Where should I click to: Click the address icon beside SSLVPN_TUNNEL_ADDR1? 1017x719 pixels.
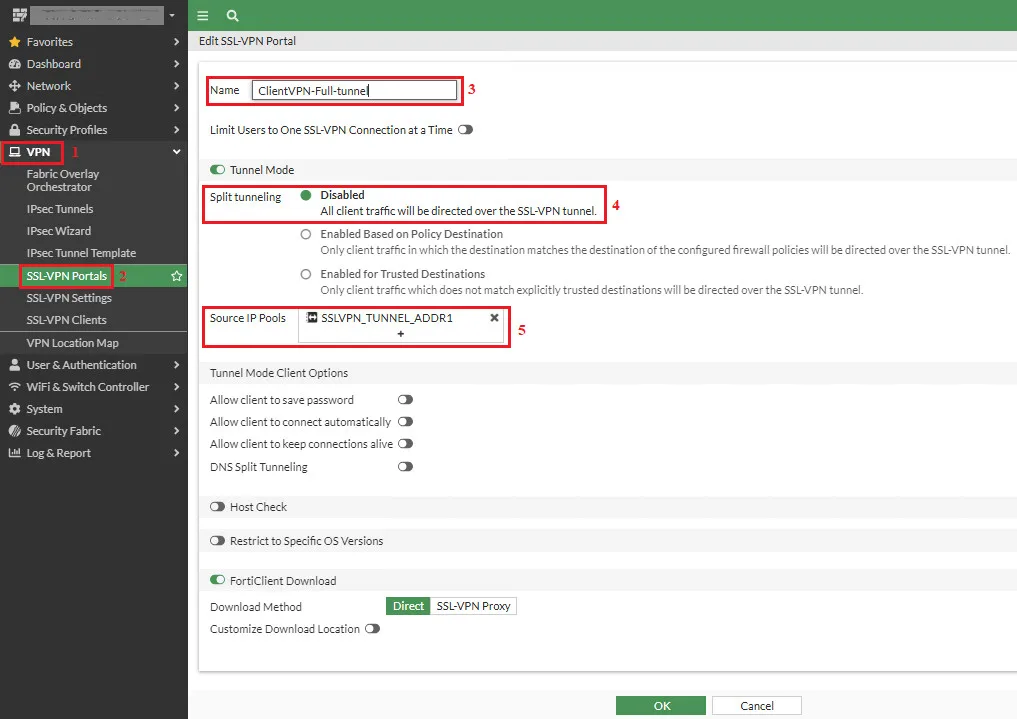[x=312, y=318]
